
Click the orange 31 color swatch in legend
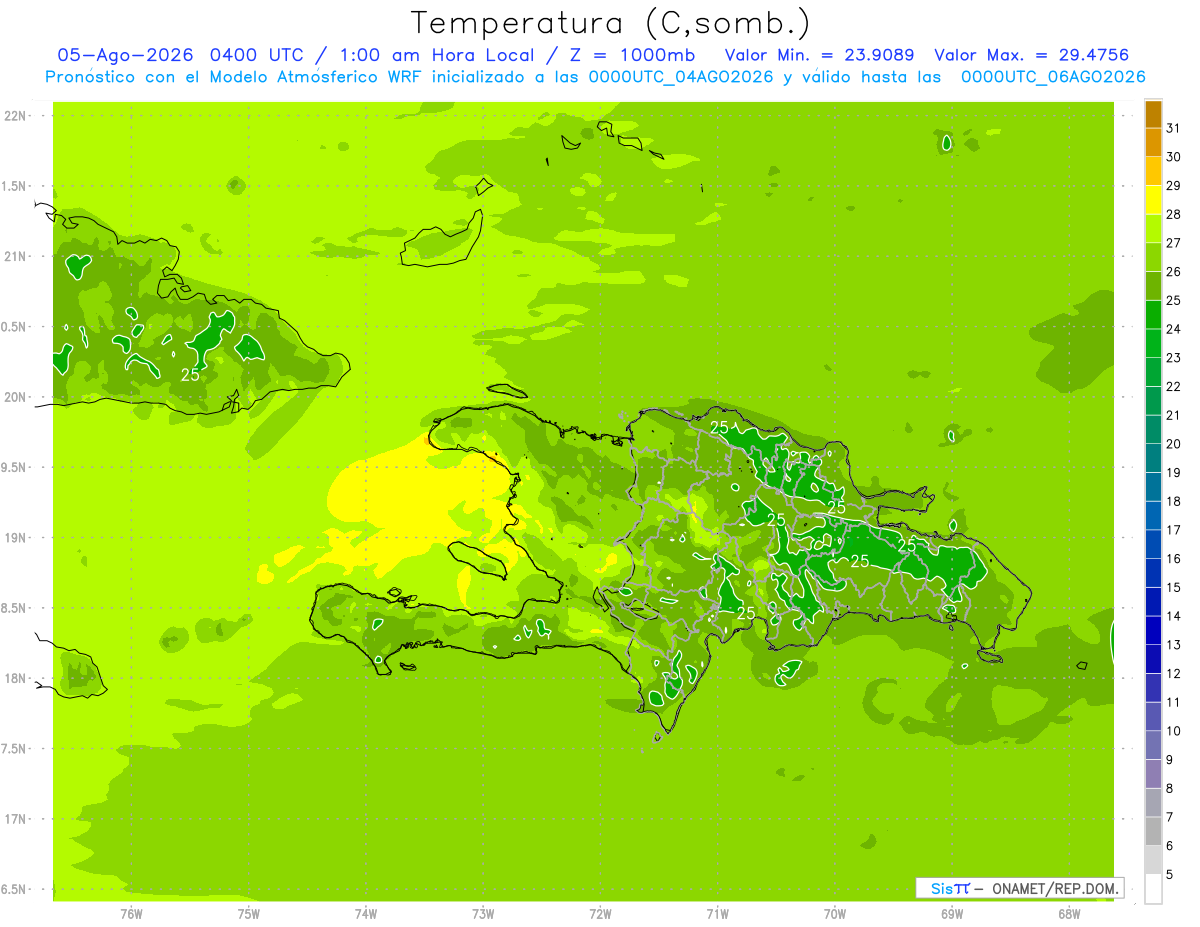coord(1153,115)
